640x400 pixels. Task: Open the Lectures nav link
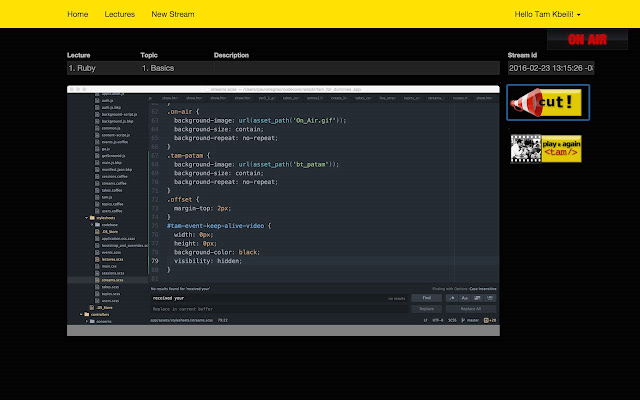pos(120,14)
